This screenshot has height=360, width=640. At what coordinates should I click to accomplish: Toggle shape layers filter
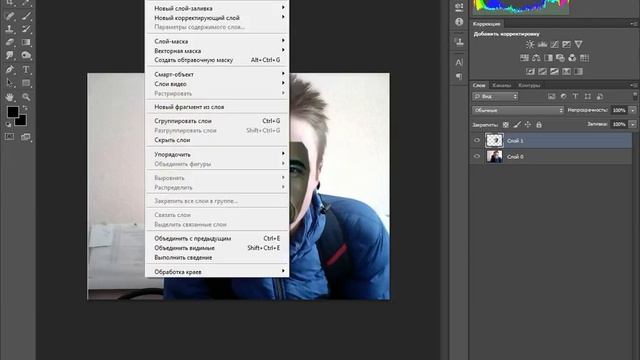[587, 96]
